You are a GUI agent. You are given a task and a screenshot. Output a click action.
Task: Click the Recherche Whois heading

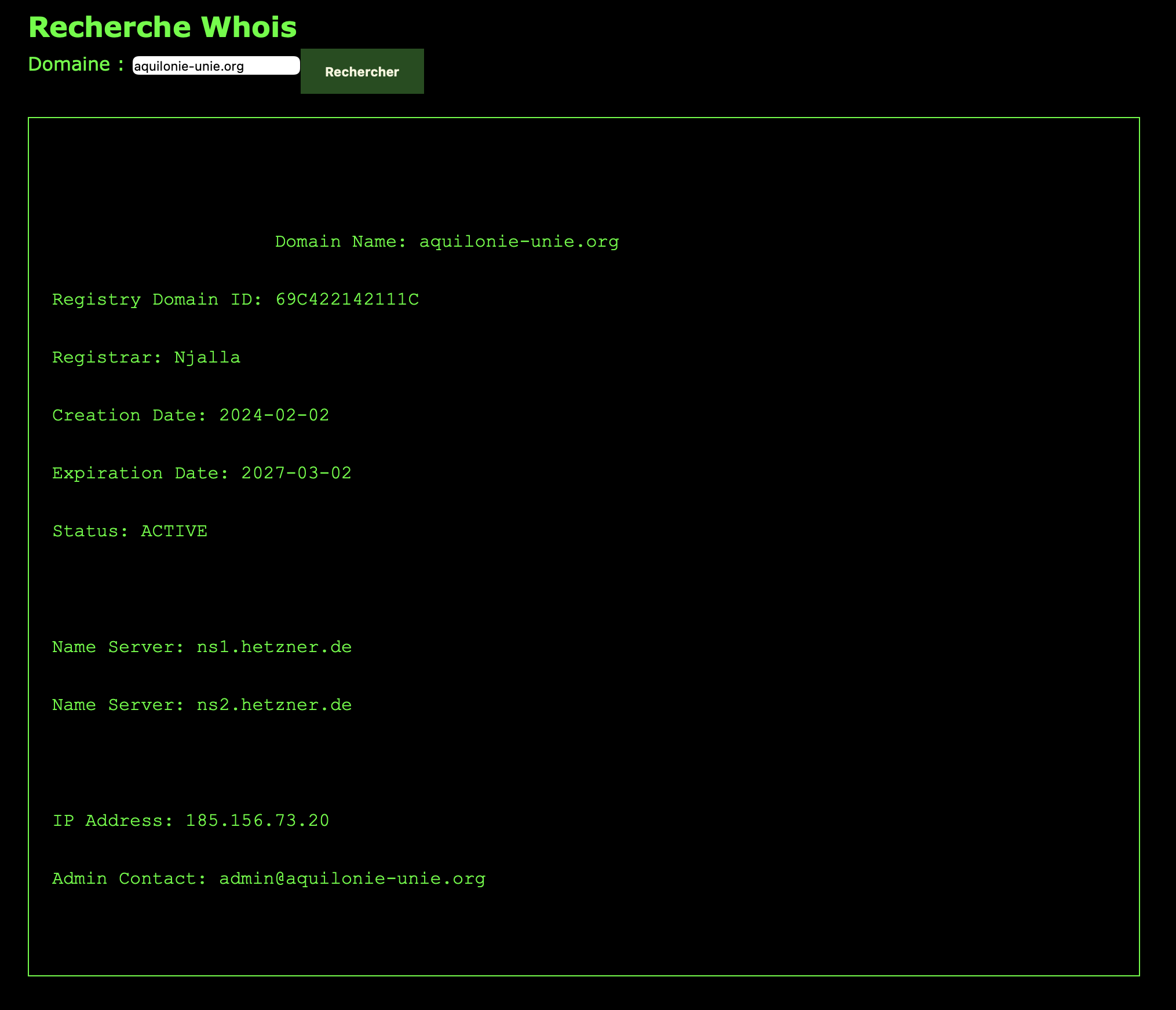pos(162,27)
